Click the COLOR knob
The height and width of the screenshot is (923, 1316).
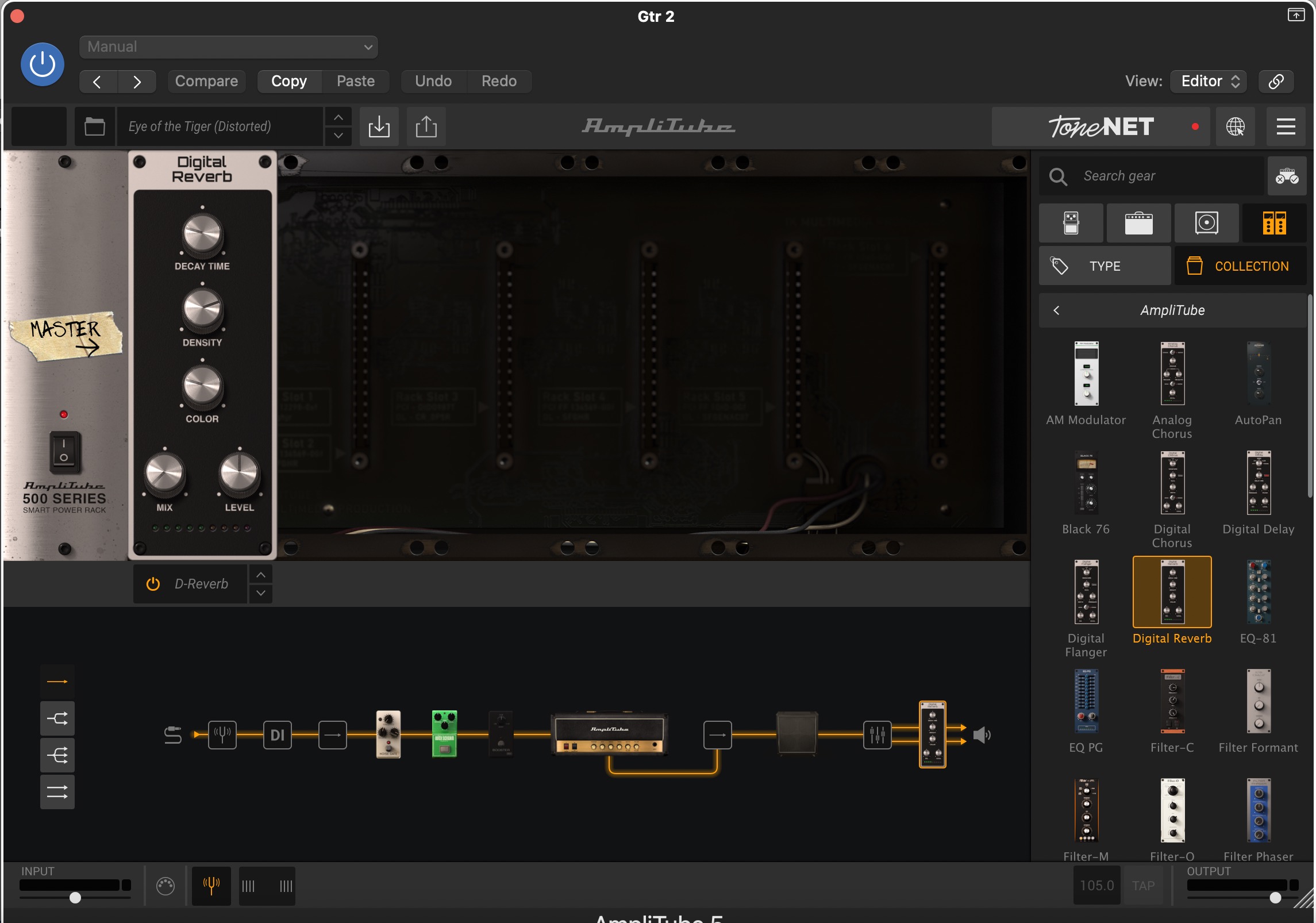202,386
